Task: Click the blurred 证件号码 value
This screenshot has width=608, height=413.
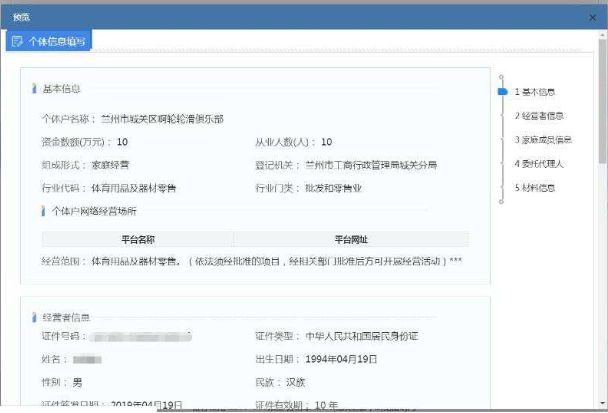Action: point(141,337)
